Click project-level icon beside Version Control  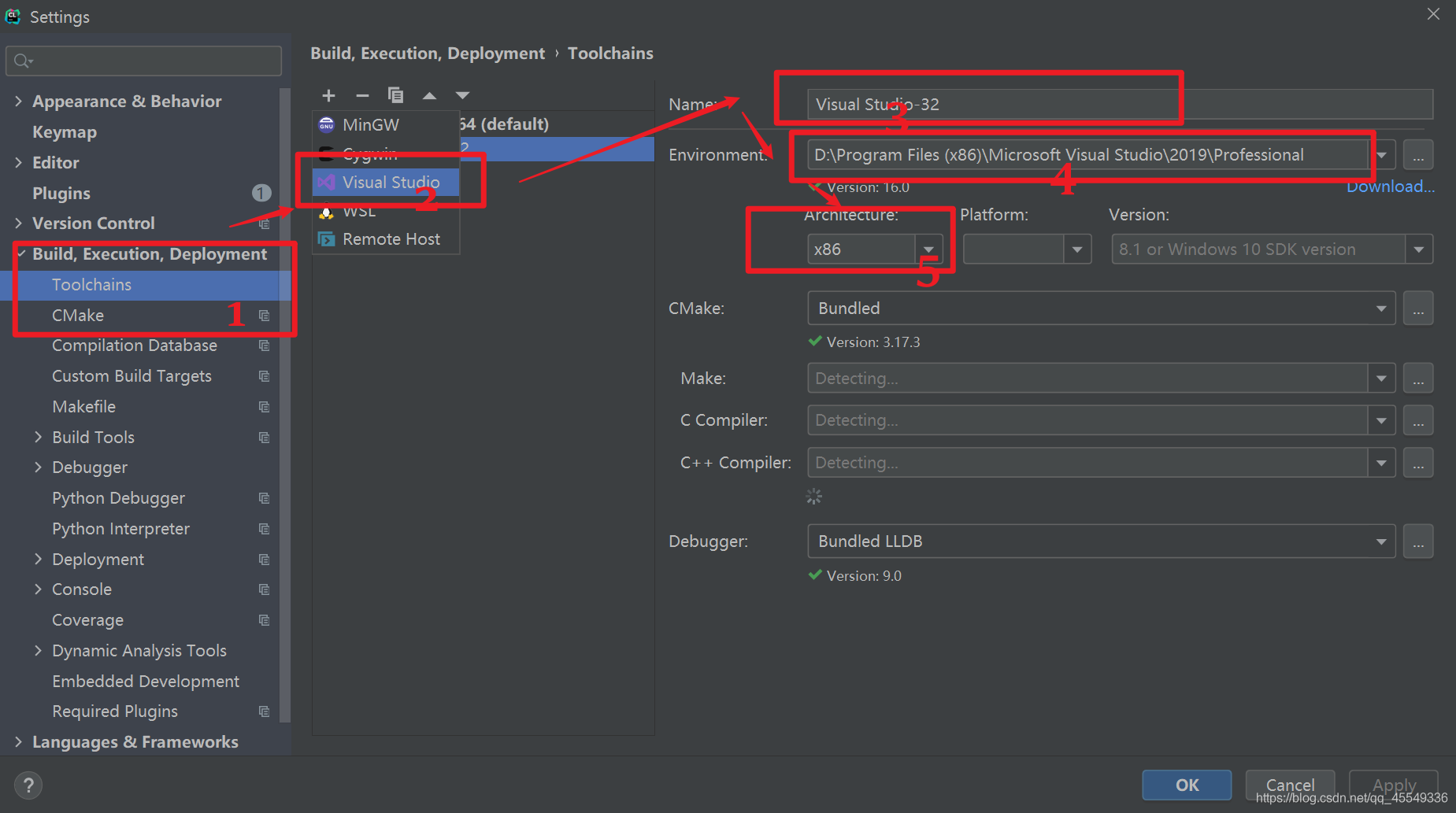point(265,224)
